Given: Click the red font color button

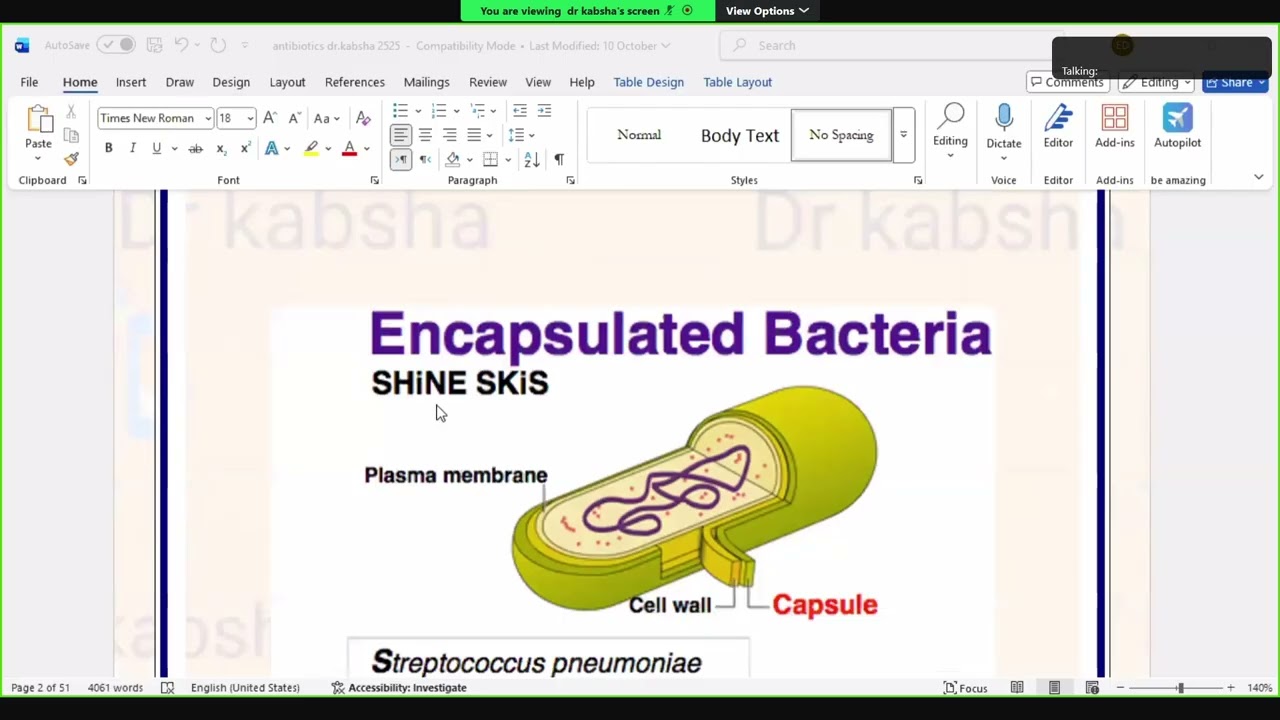Looking at the screenshot, I should [x=349, y=148].
